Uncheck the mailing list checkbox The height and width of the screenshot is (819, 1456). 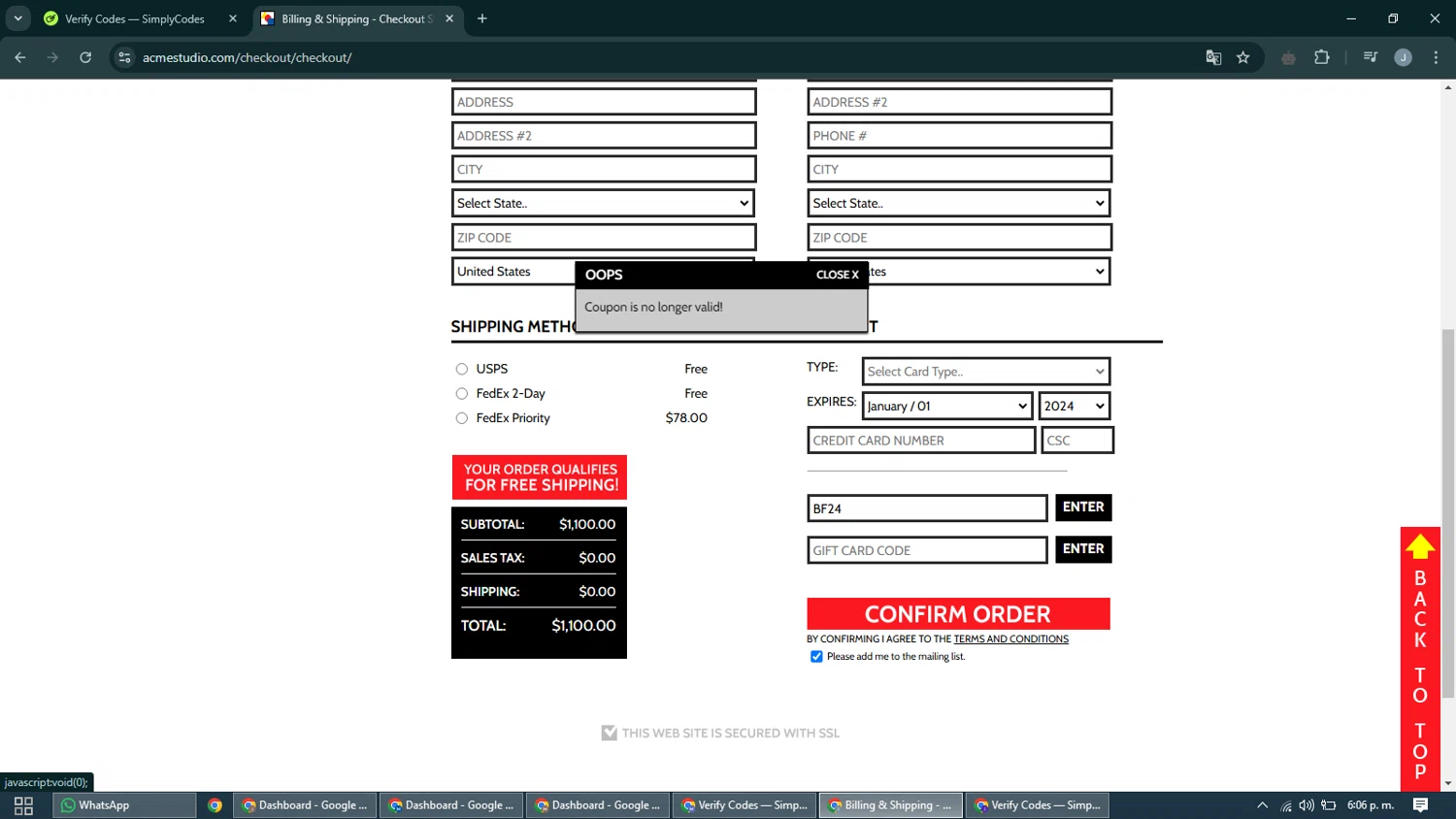coord(816,657)
